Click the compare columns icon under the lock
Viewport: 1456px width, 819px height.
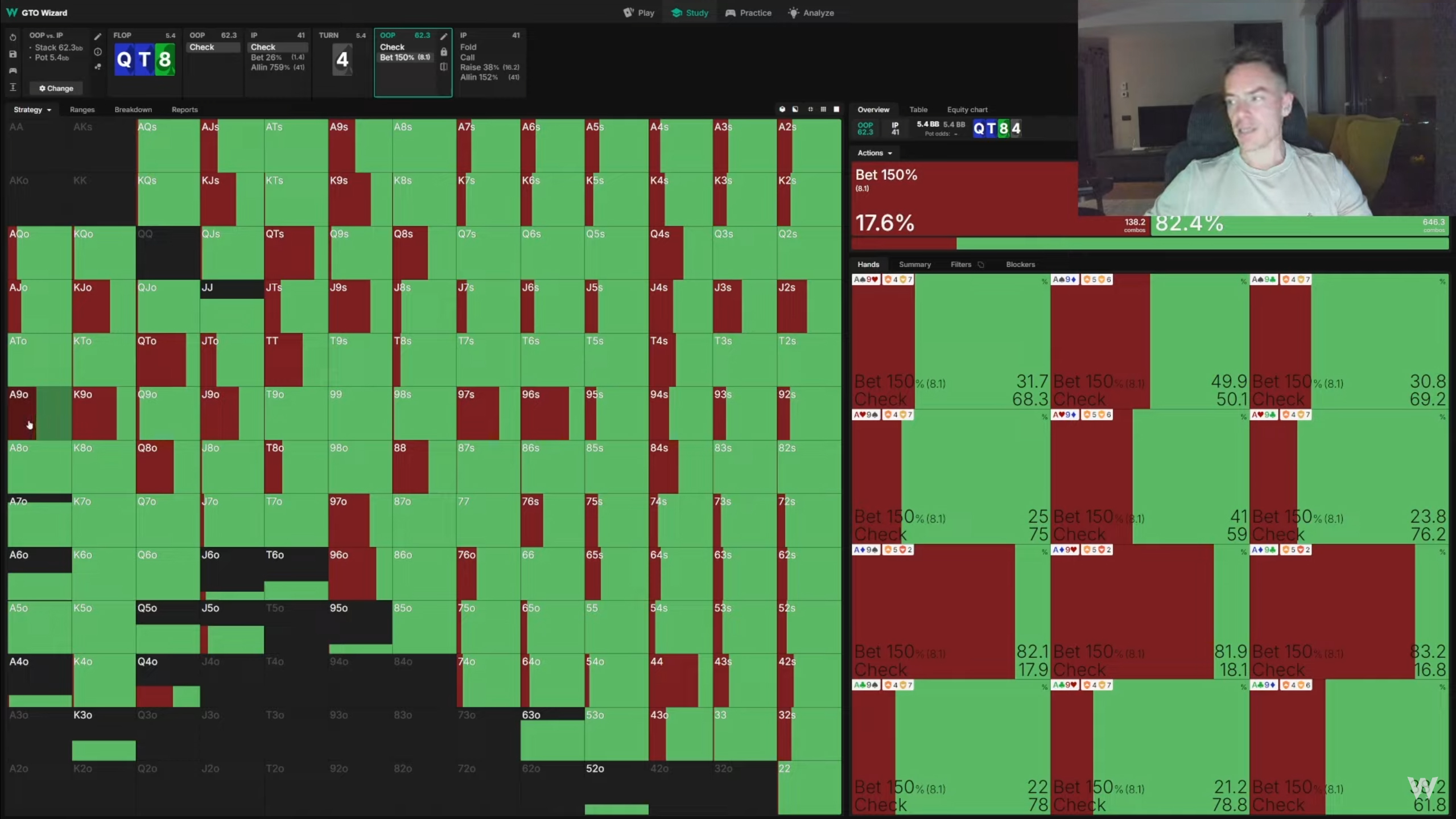(444, 67)
